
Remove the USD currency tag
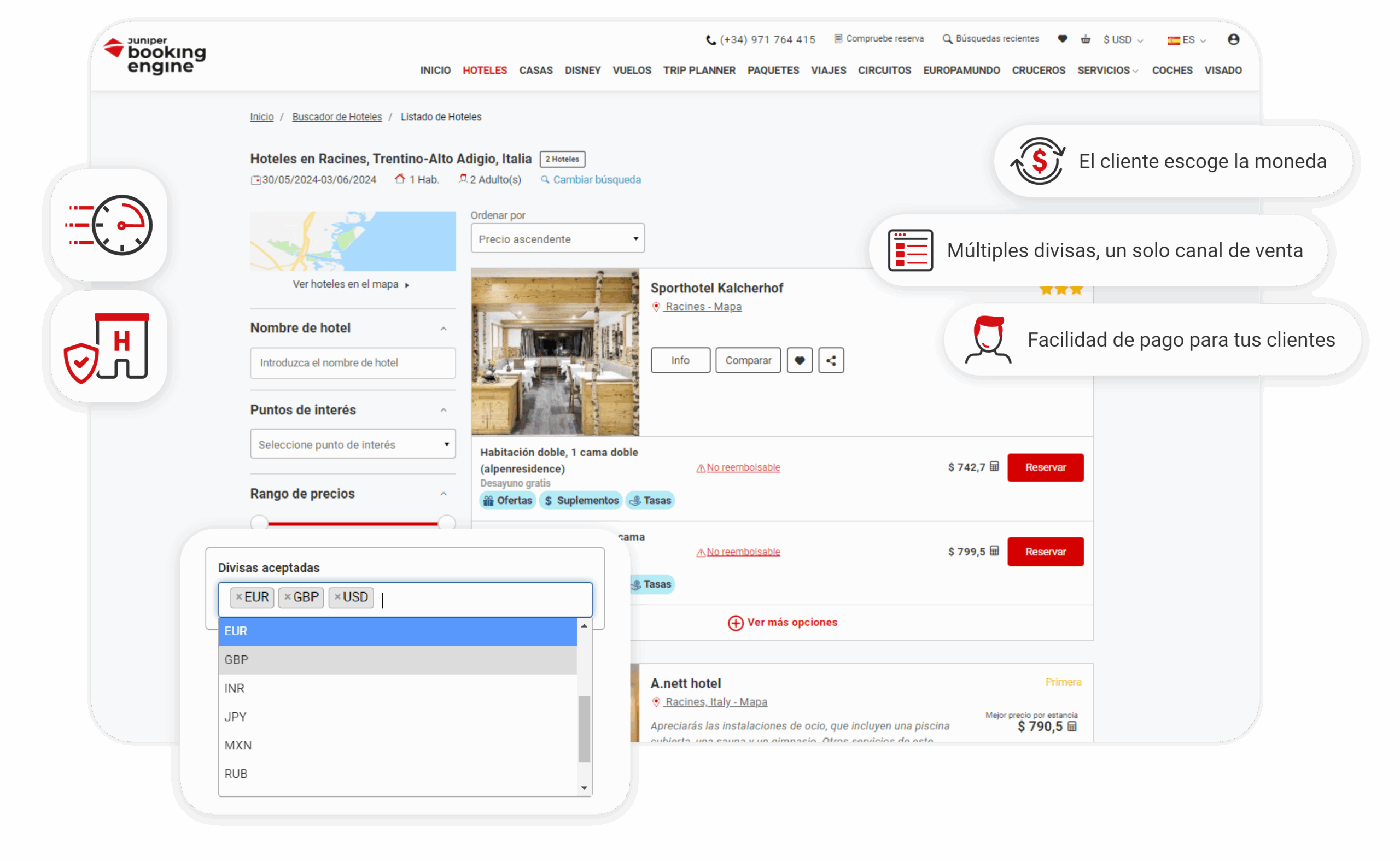[337, 597]
